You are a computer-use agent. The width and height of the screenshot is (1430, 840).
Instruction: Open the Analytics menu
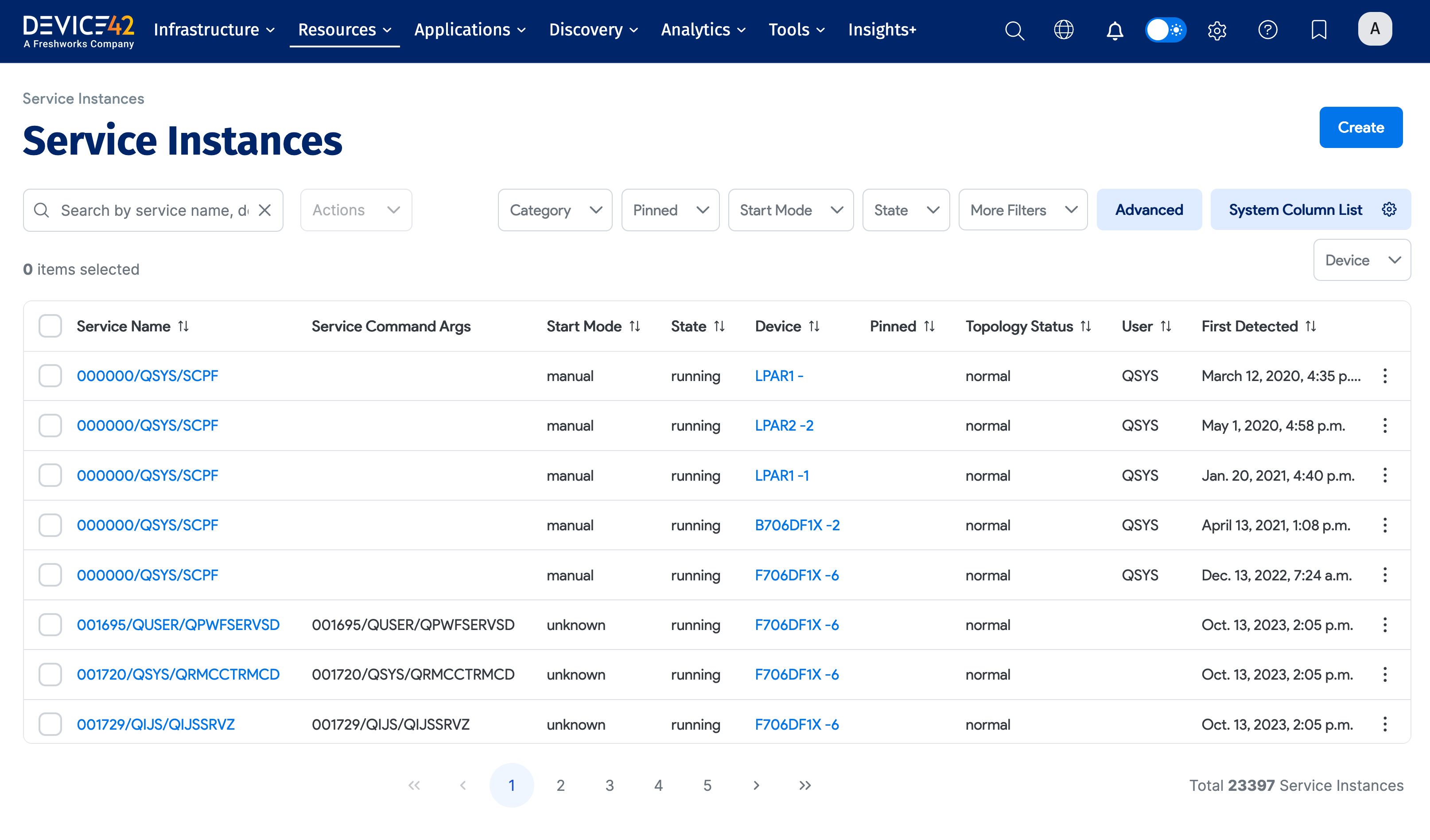click(703, 30)
